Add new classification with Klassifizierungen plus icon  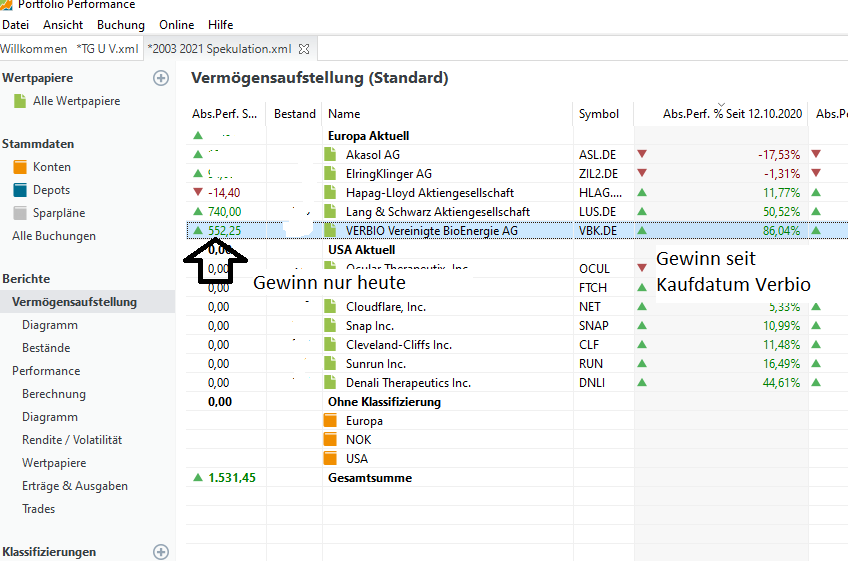(x=161, y=552)
